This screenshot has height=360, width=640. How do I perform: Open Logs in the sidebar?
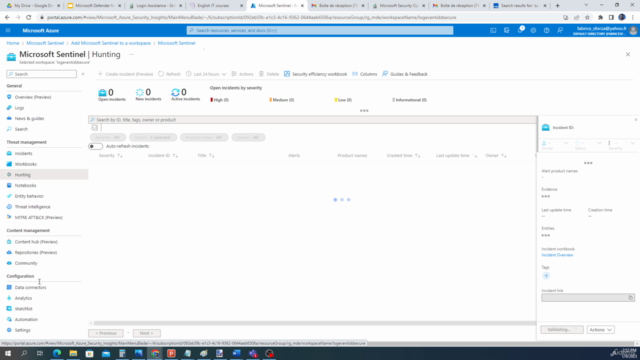pos(19,108)
